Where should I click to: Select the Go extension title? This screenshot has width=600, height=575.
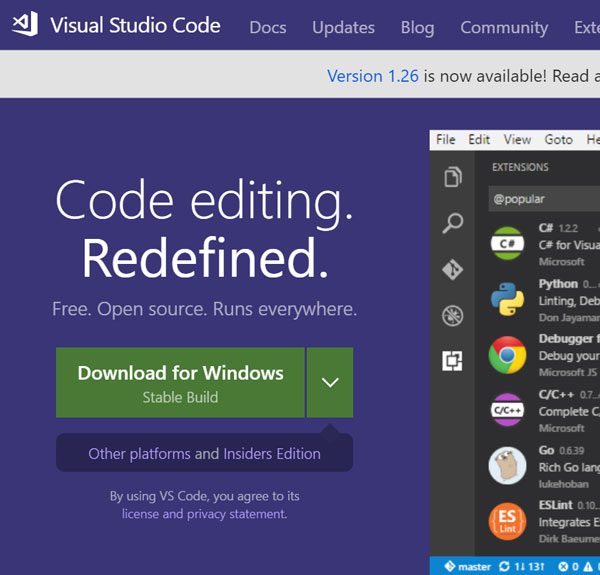[546, 450]
